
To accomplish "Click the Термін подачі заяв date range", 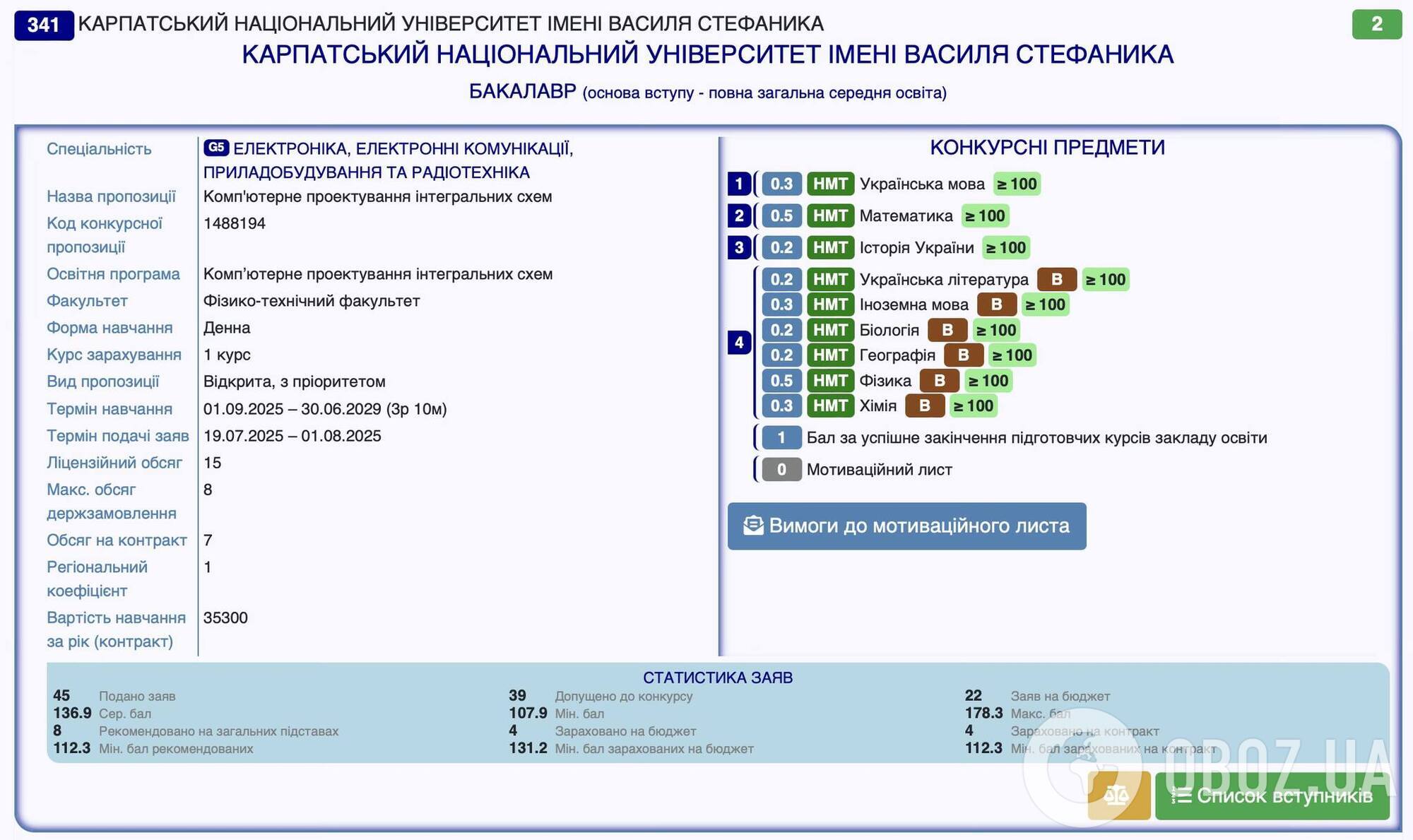I will [292, 436].
